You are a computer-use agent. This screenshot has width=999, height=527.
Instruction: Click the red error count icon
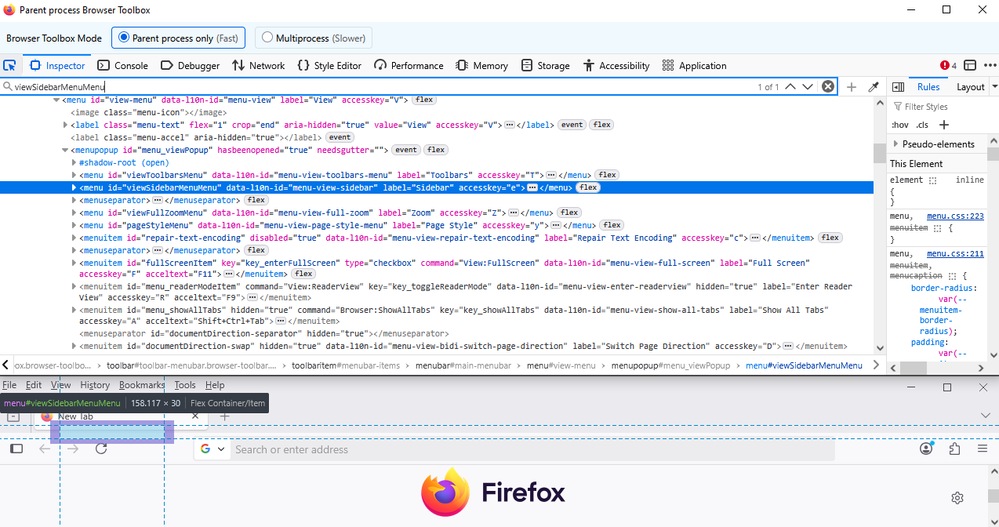coord(947,66)
